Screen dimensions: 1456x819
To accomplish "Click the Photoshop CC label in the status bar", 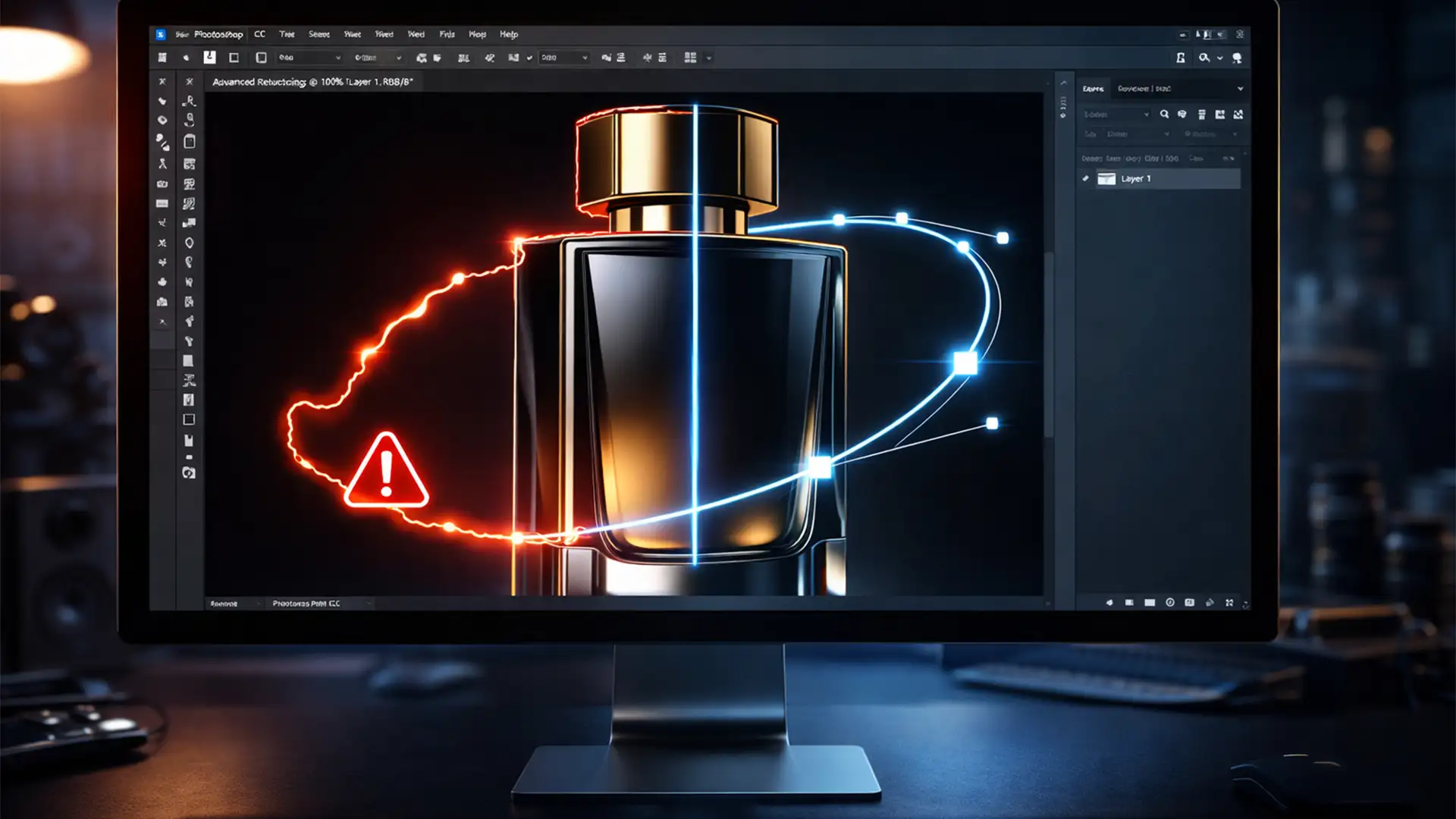I will (306, 603).
